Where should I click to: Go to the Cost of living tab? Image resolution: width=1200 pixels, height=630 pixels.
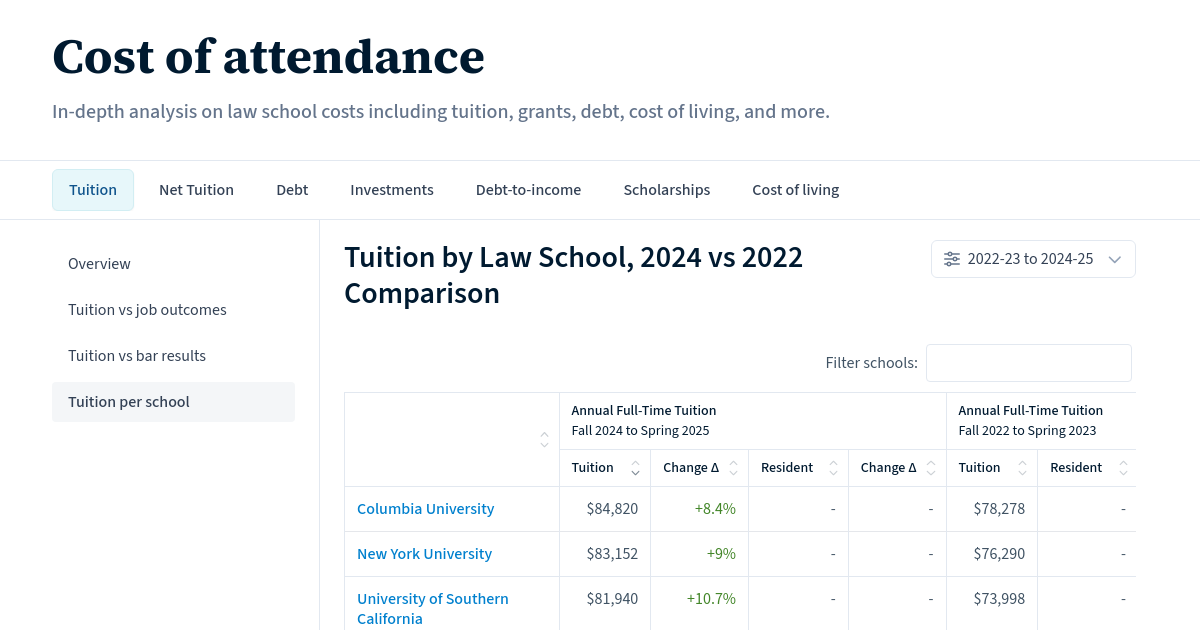(795, 190)
